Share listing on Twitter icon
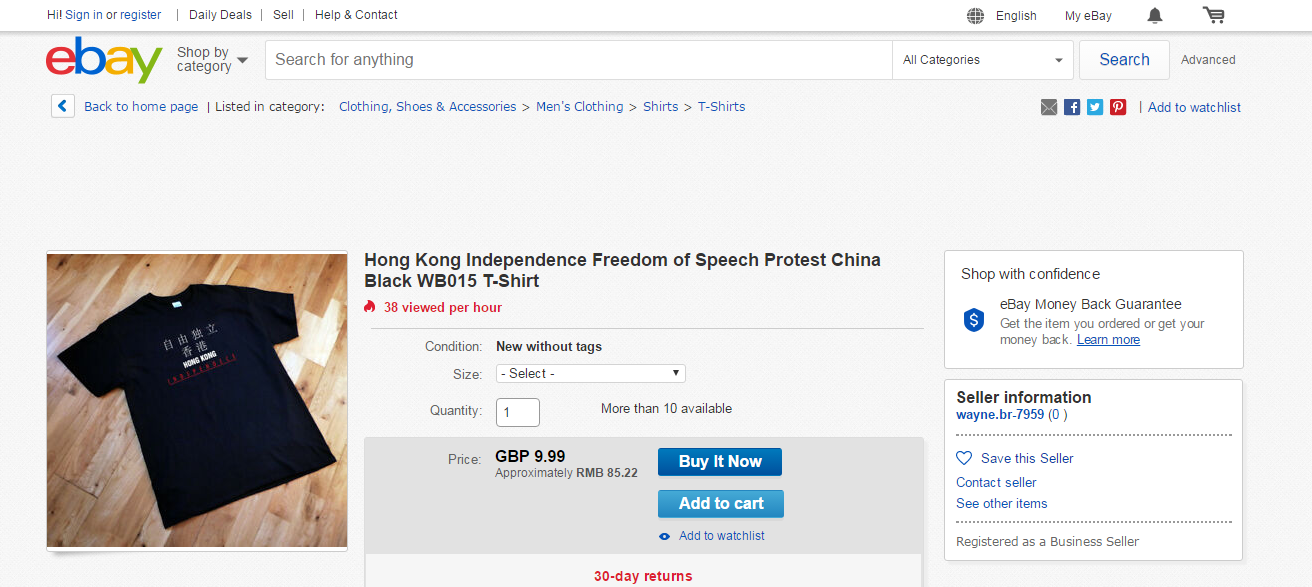 [x=1095, y=107]
